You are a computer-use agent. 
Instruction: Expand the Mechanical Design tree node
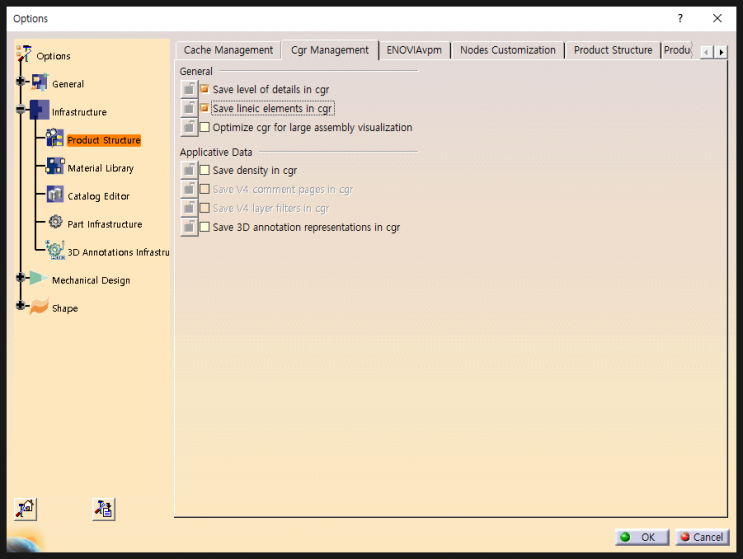(20, 277)
